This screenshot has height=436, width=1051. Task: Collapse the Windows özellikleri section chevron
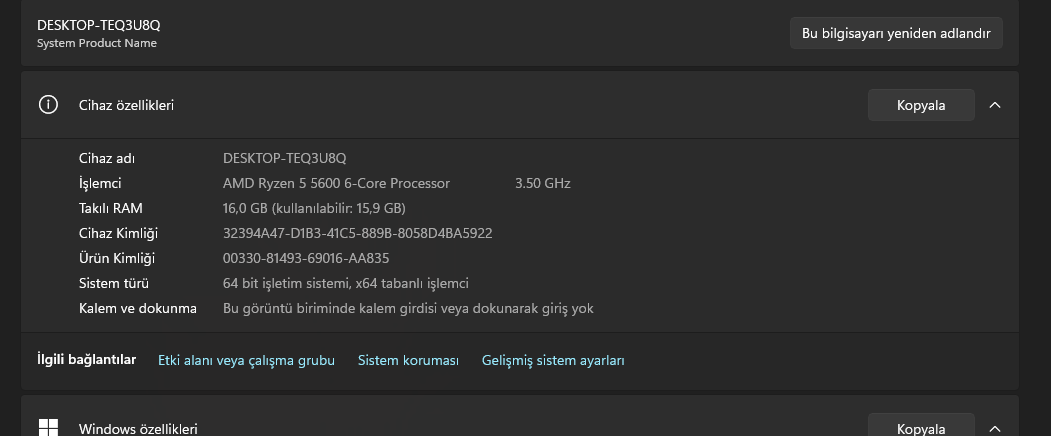click(x=994, y=428)
